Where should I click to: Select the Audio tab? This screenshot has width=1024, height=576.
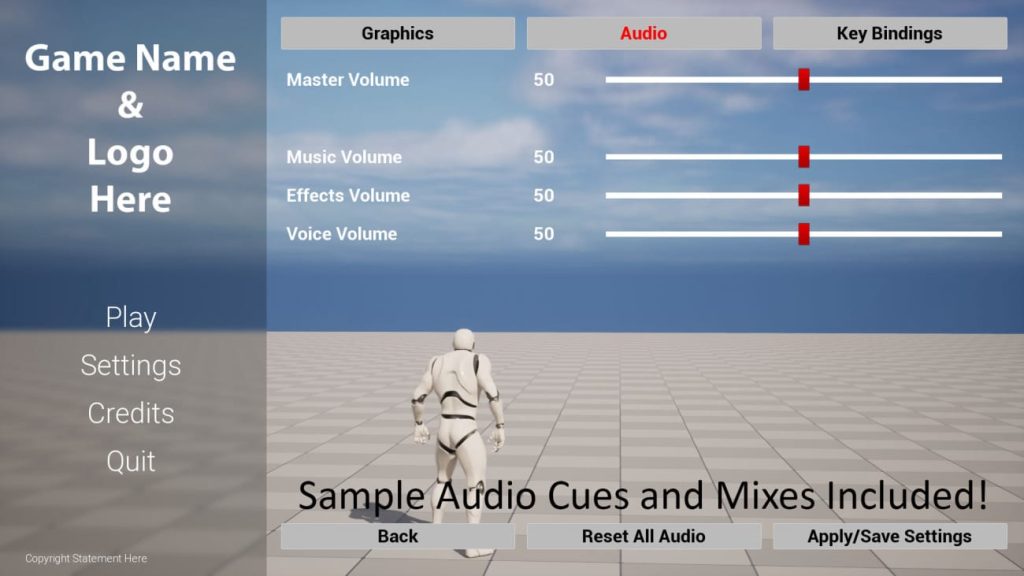pyautogui.click(x=643, y=33)
